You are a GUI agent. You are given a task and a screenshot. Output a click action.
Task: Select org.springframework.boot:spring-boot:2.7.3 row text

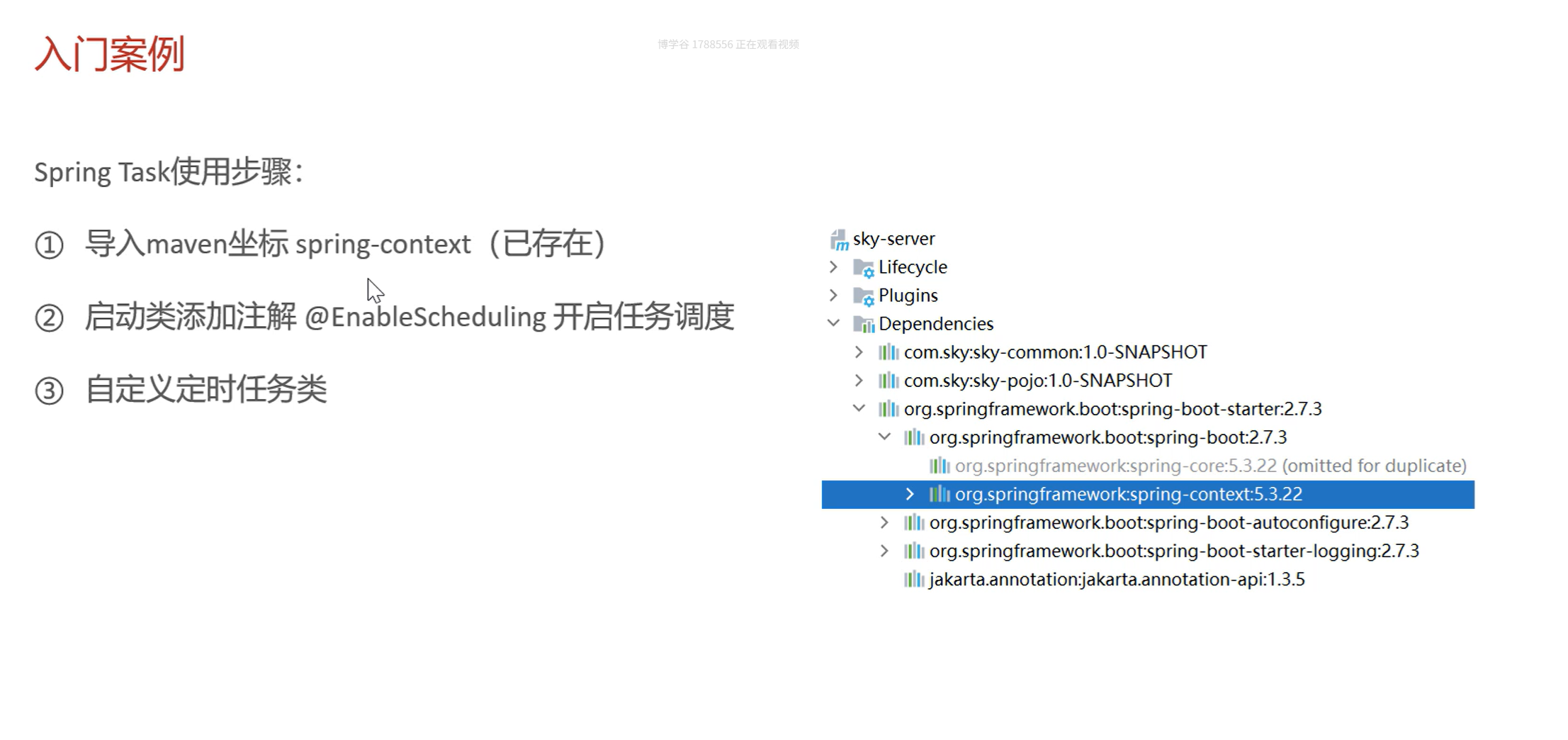click(x=1109, y=437)
